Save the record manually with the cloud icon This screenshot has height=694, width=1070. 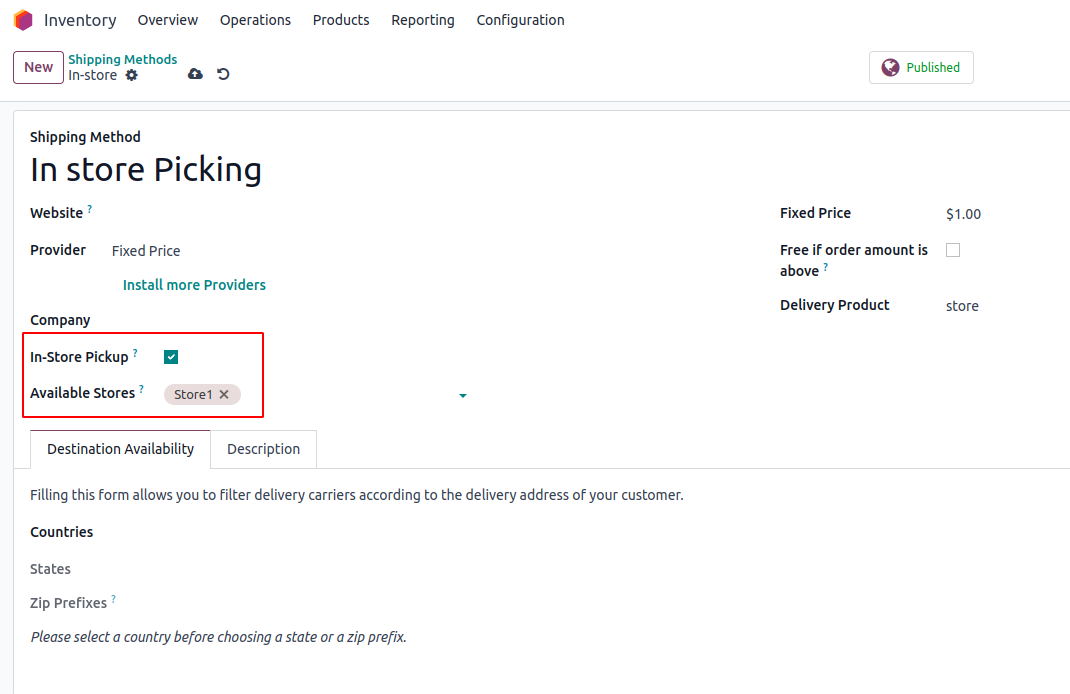pos(195,74)
